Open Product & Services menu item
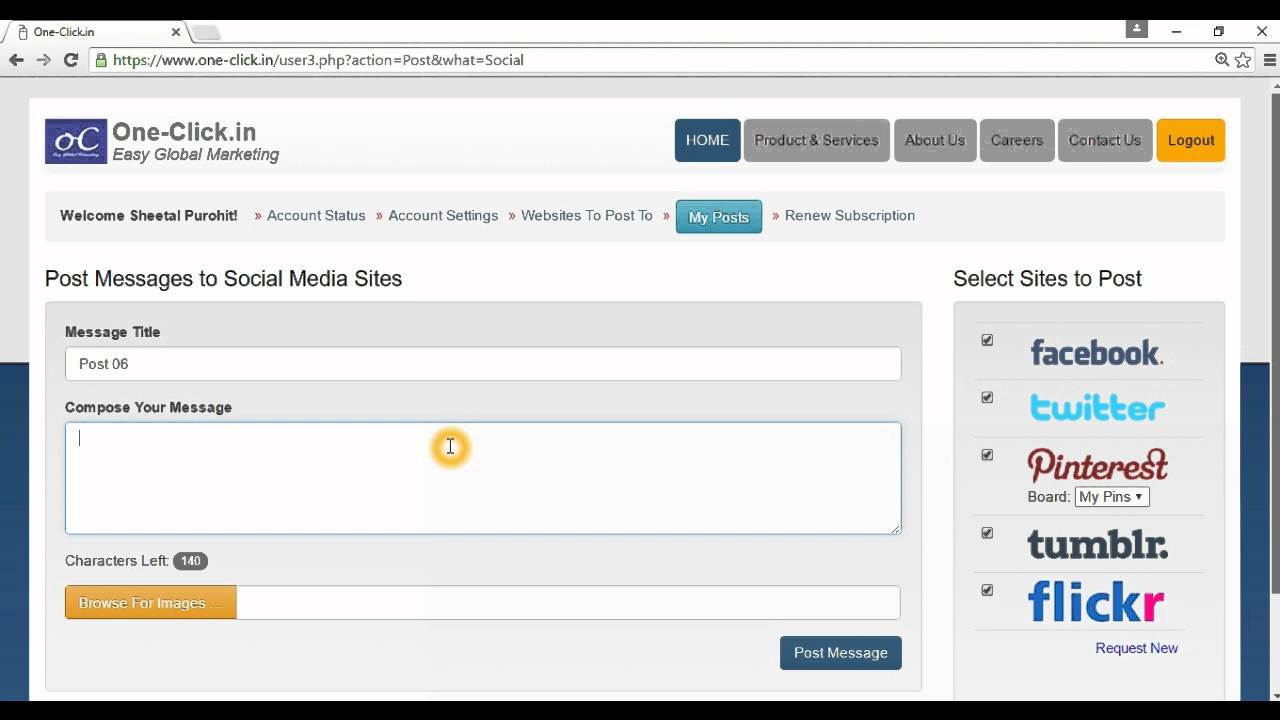The image size is (1280, 720). 816,140
